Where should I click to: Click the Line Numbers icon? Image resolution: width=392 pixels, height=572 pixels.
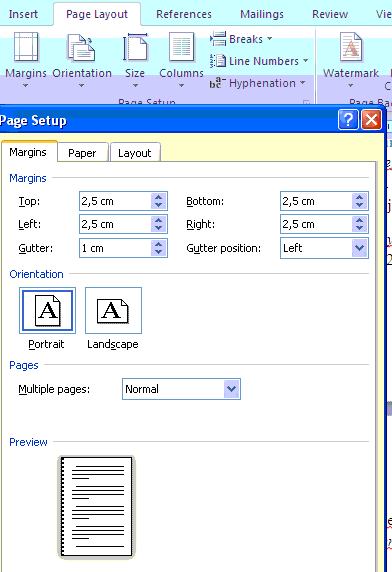pos(218,61)
